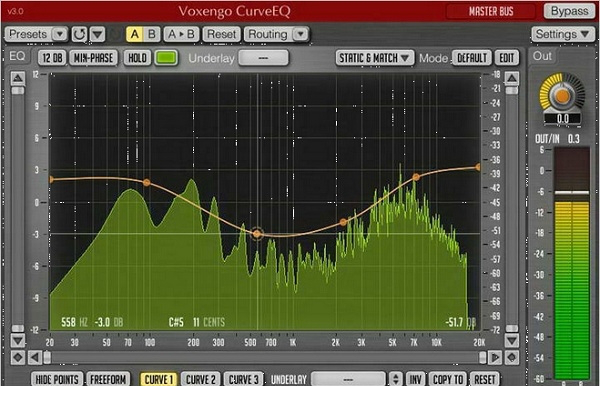Click right spectrum-scale up arrow
The height and width of the screenshot is (401, 600).
coord(512,78)
